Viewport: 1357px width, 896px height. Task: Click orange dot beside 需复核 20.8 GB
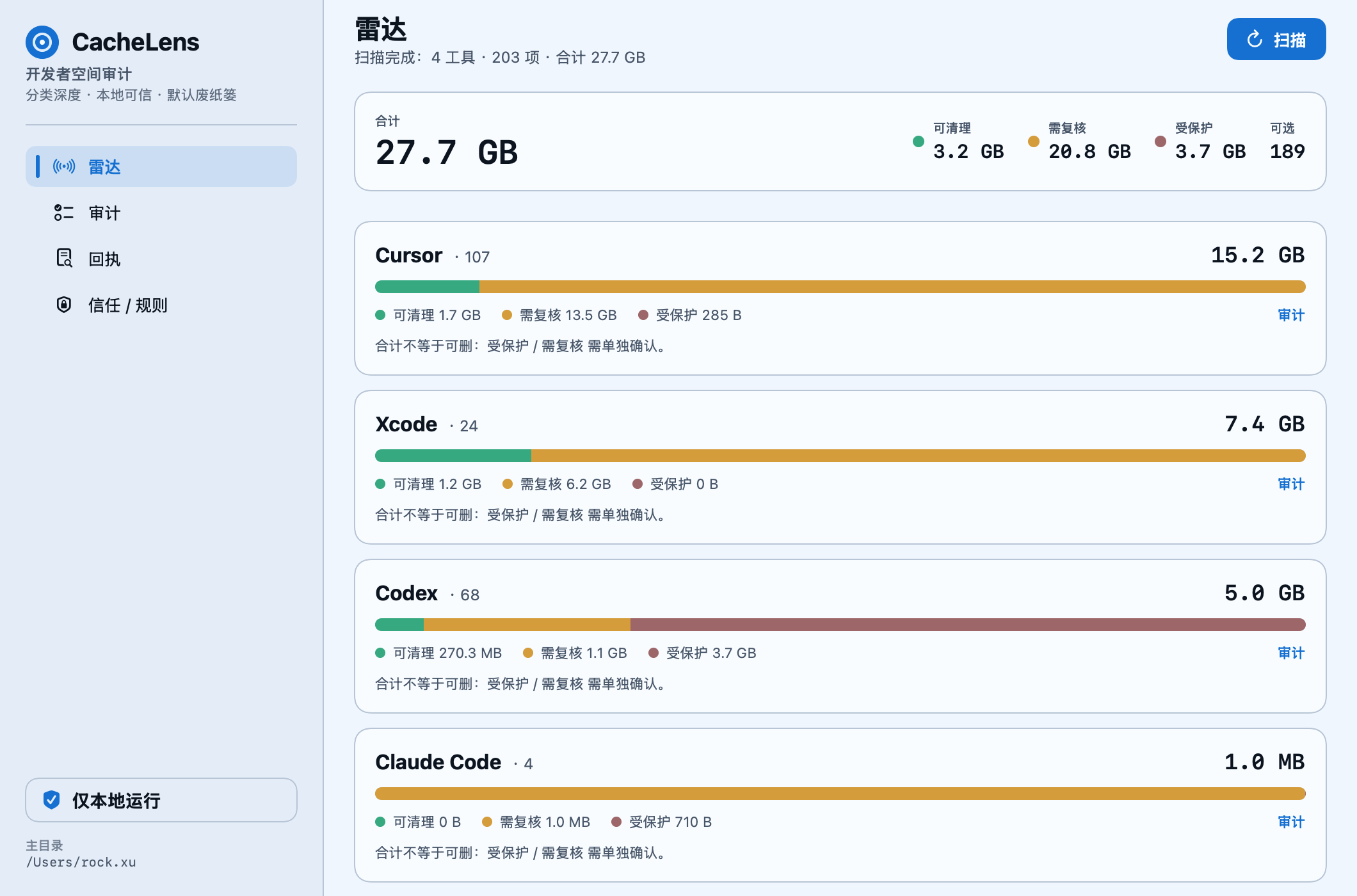coord(1034,141)
